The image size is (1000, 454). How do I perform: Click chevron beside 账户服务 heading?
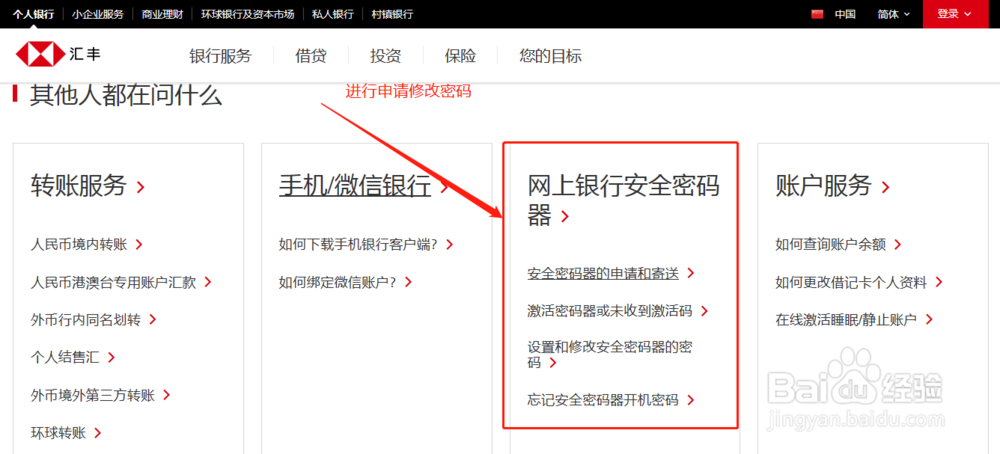click(885, 187)
